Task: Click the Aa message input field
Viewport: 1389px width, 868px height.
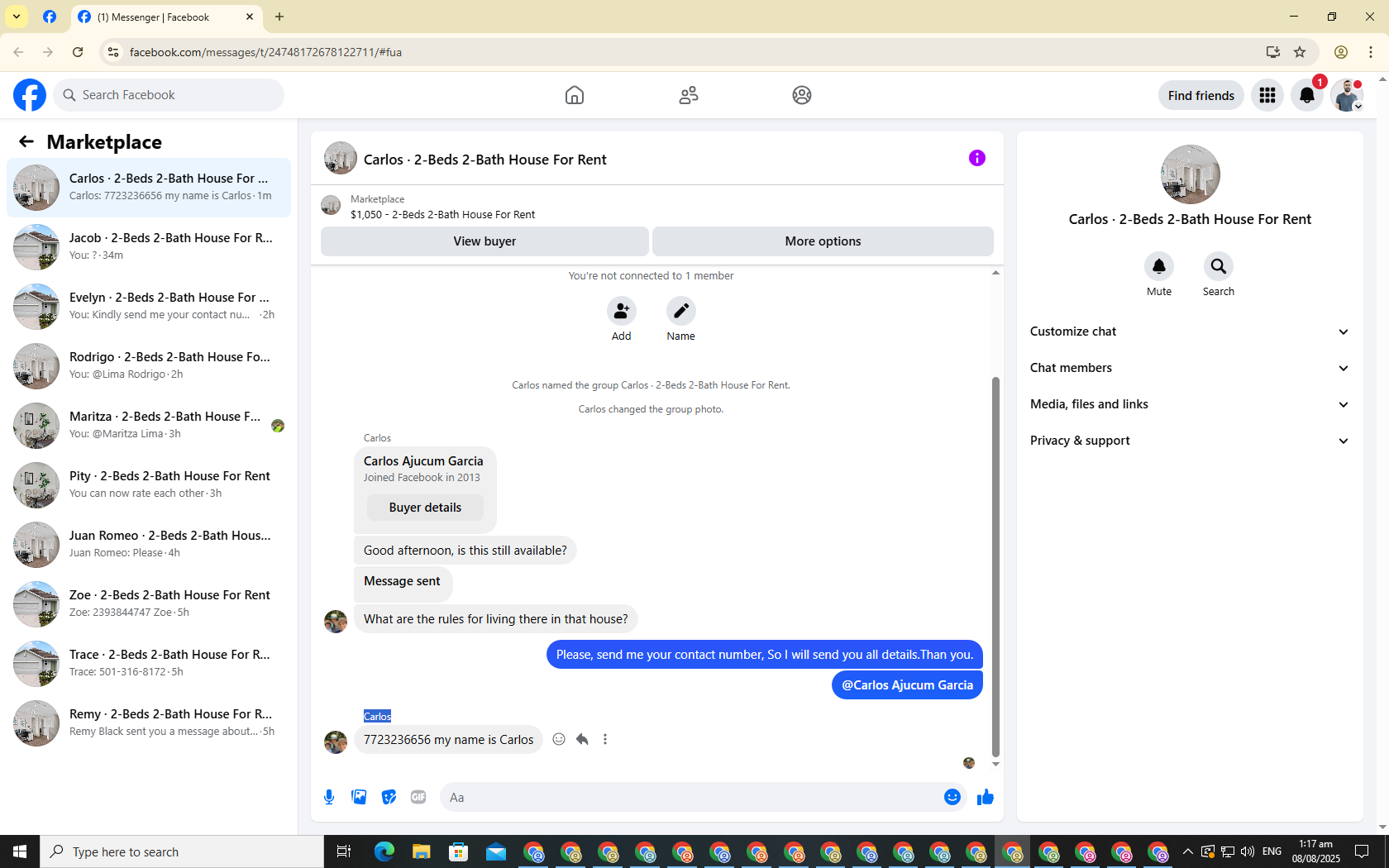Action: click(693, 797)
